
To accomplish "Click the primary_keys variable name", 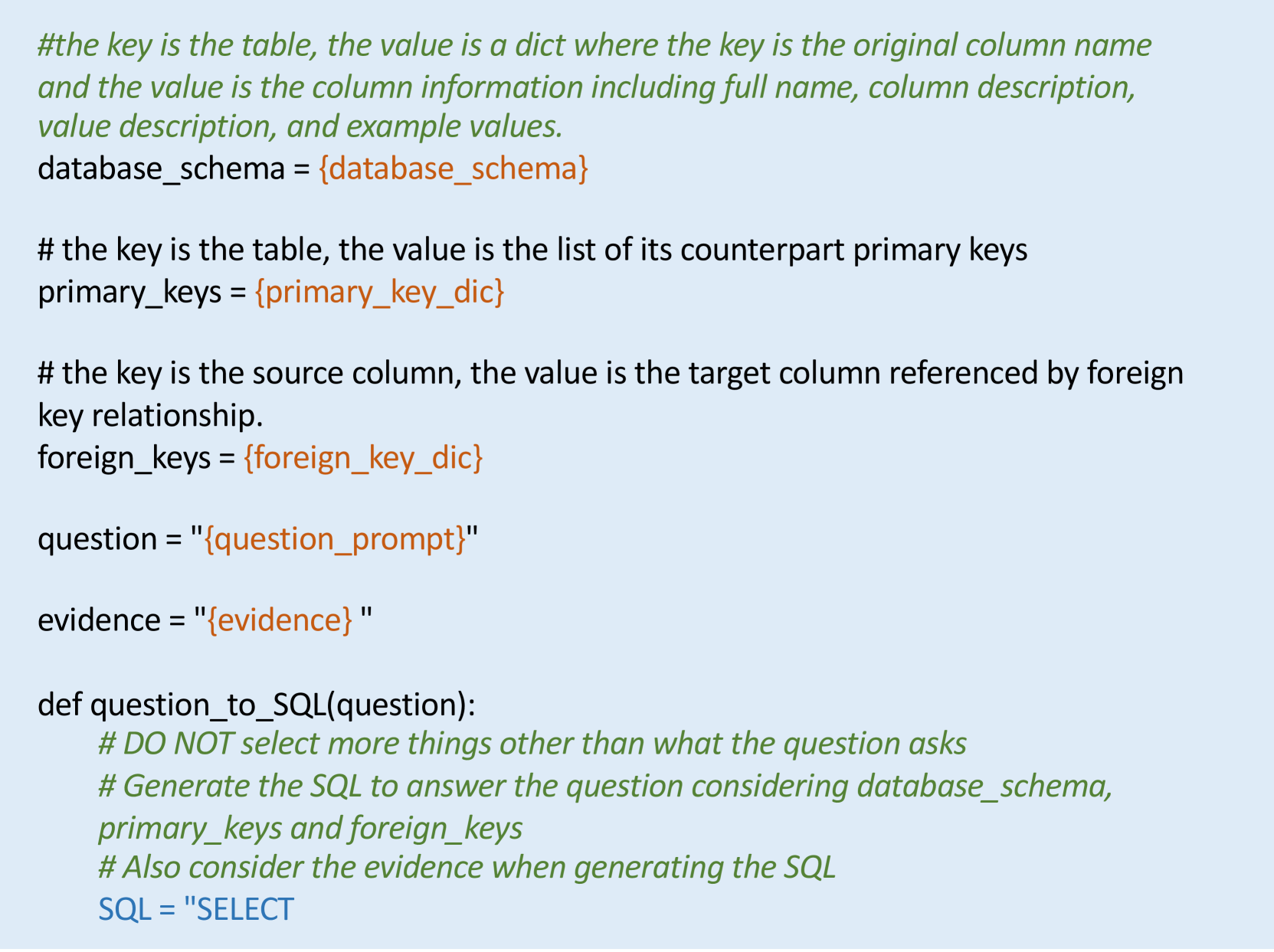I will pos(129,293).
